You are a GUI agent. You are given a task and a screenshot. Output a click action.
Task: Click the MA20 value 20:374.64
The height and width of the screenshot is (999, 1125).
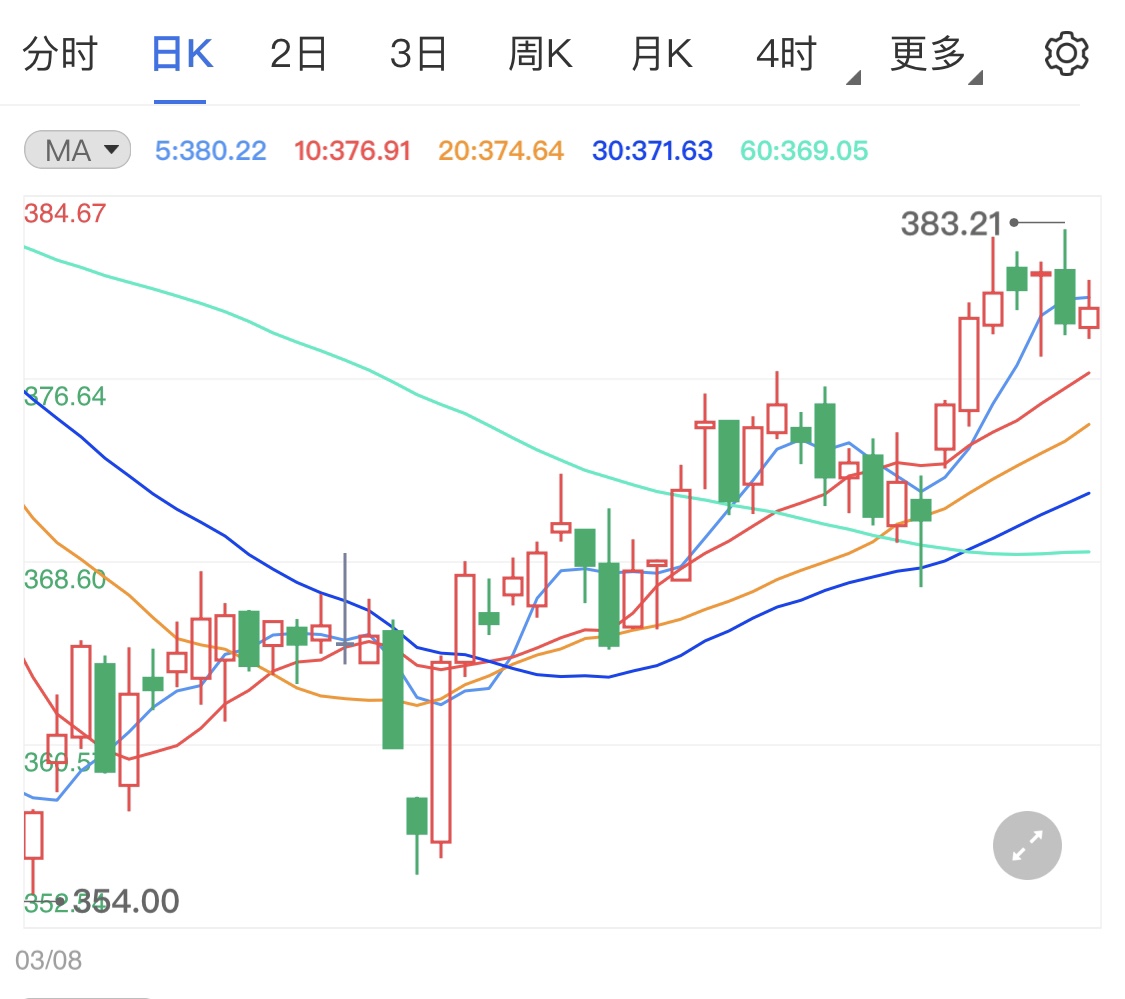(501, 151)
